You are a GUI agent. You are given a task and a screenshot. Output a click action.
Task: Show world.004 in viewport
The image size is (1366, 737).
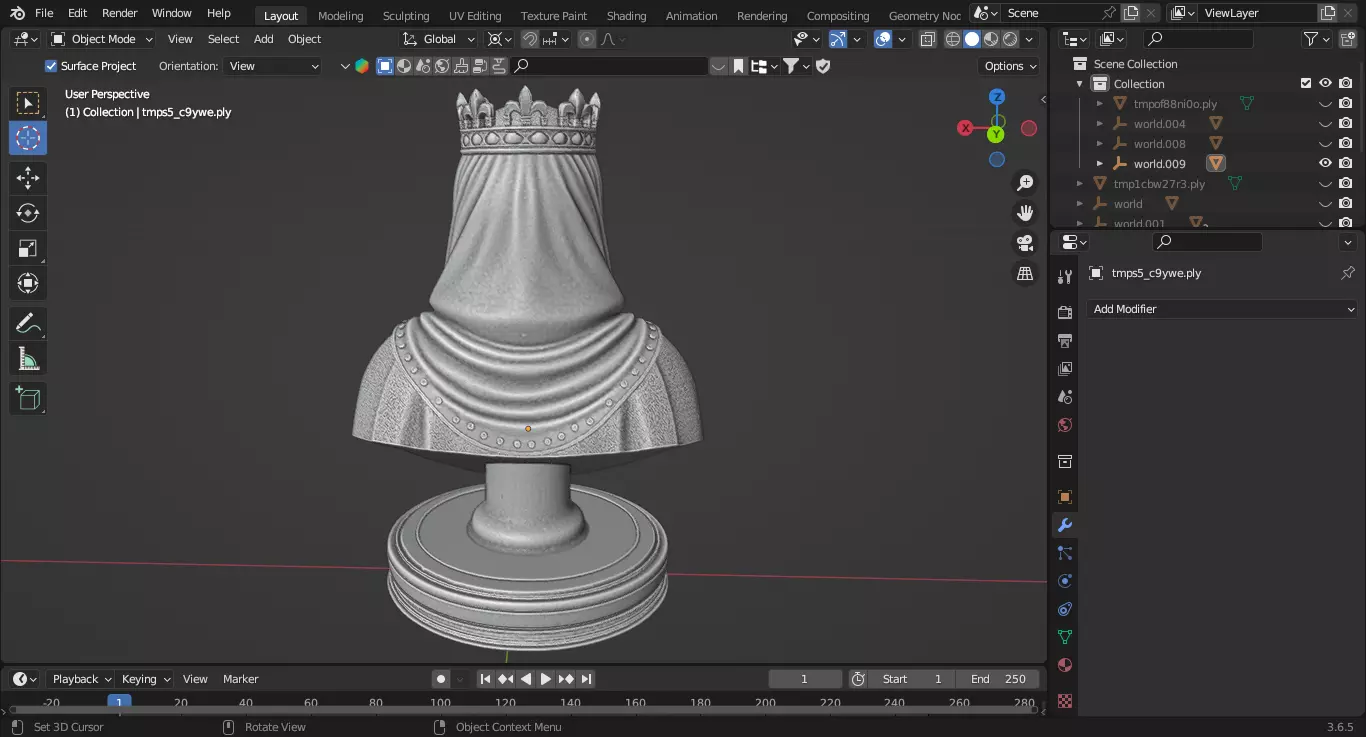point(1325,124)
